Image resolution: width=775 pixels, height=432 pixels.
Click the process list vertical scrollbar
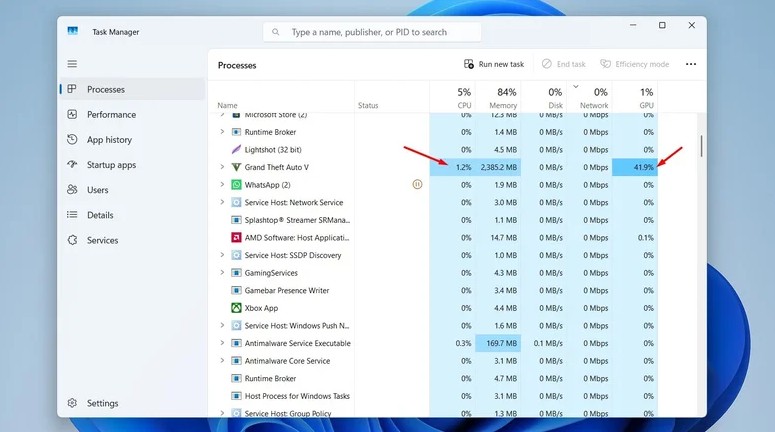[701, 146]
